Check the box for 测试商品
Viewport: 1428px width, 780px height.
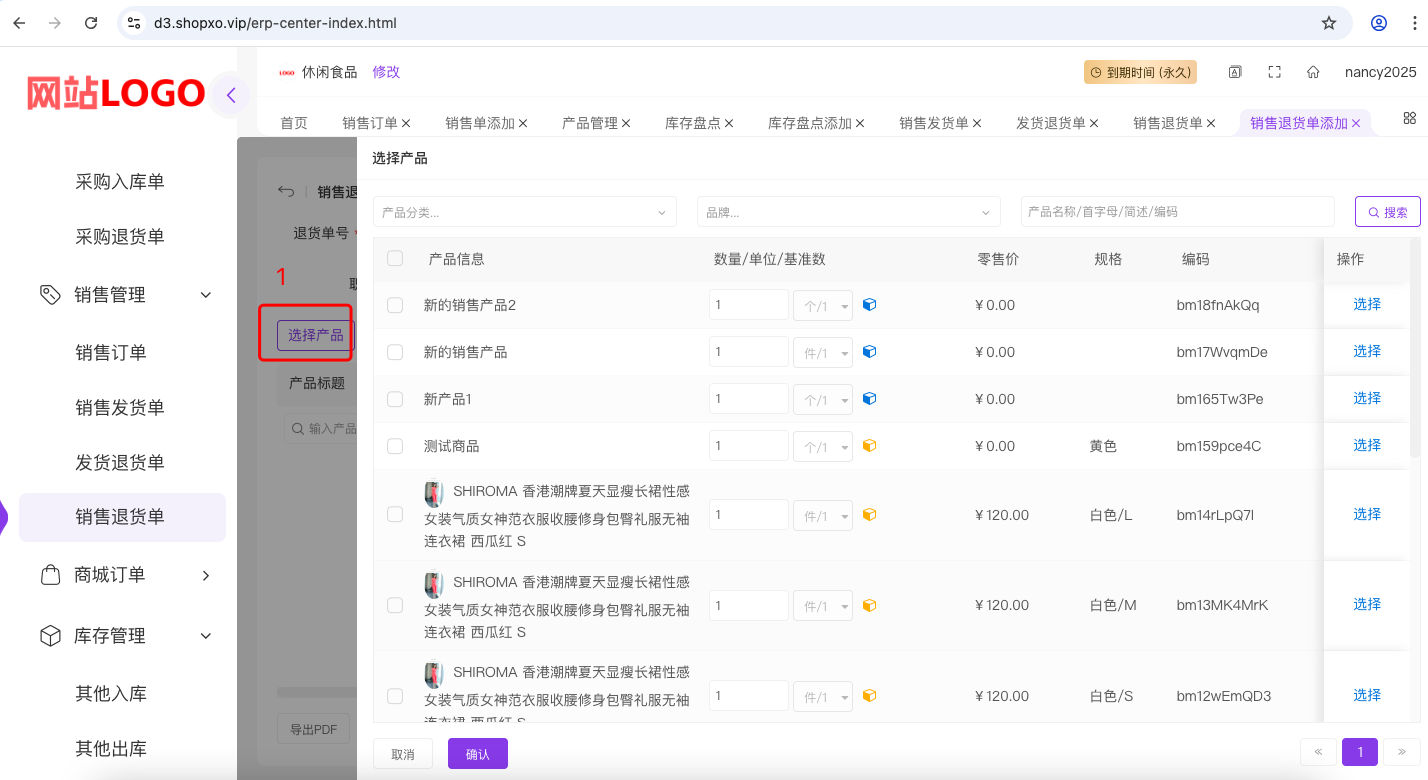(395, 446)
